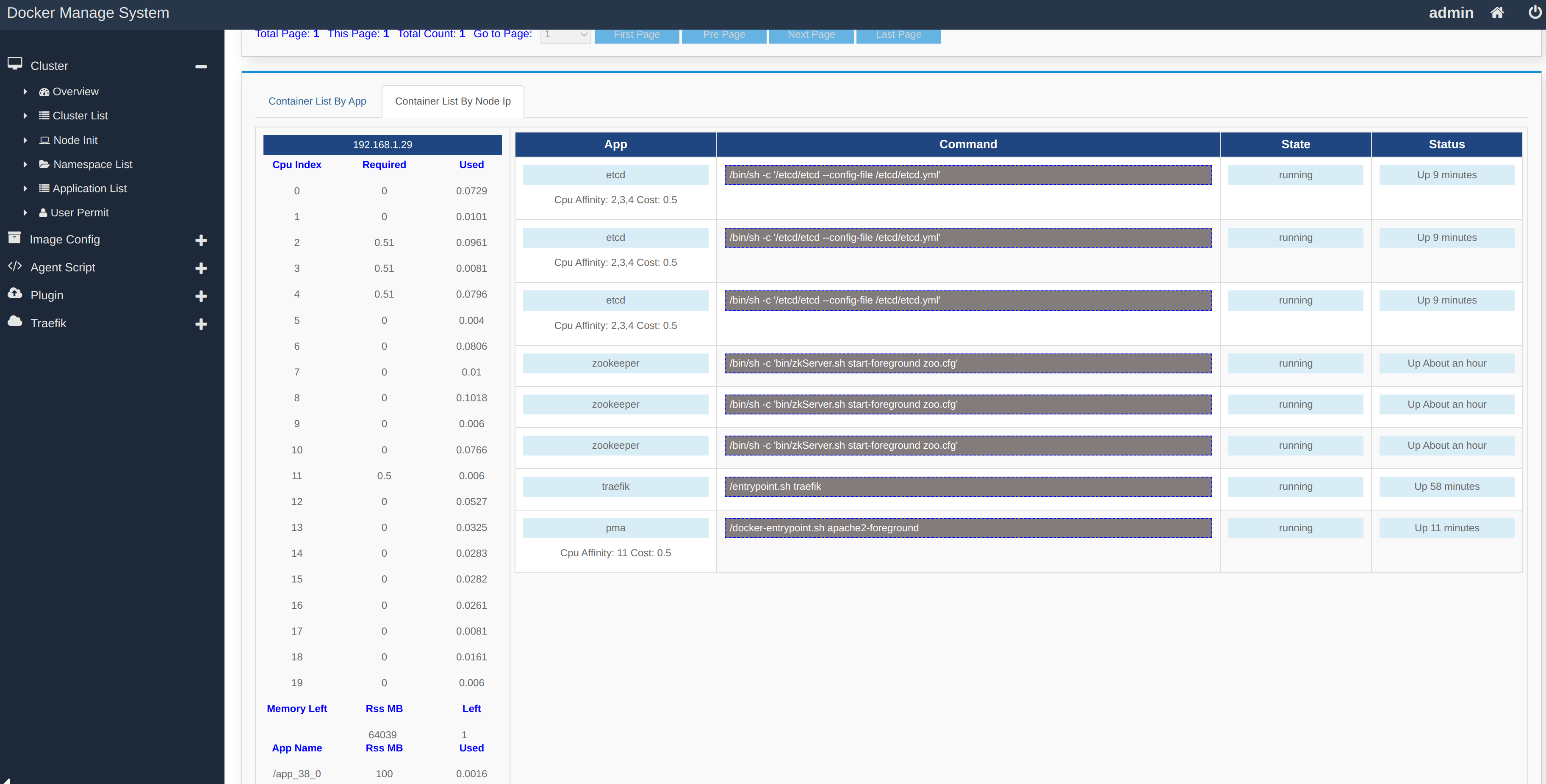This screenshot has width=1546, height=784.
Task: Click arrow beside Overview item
Action: pyautogui.click(x=25, y=92)
